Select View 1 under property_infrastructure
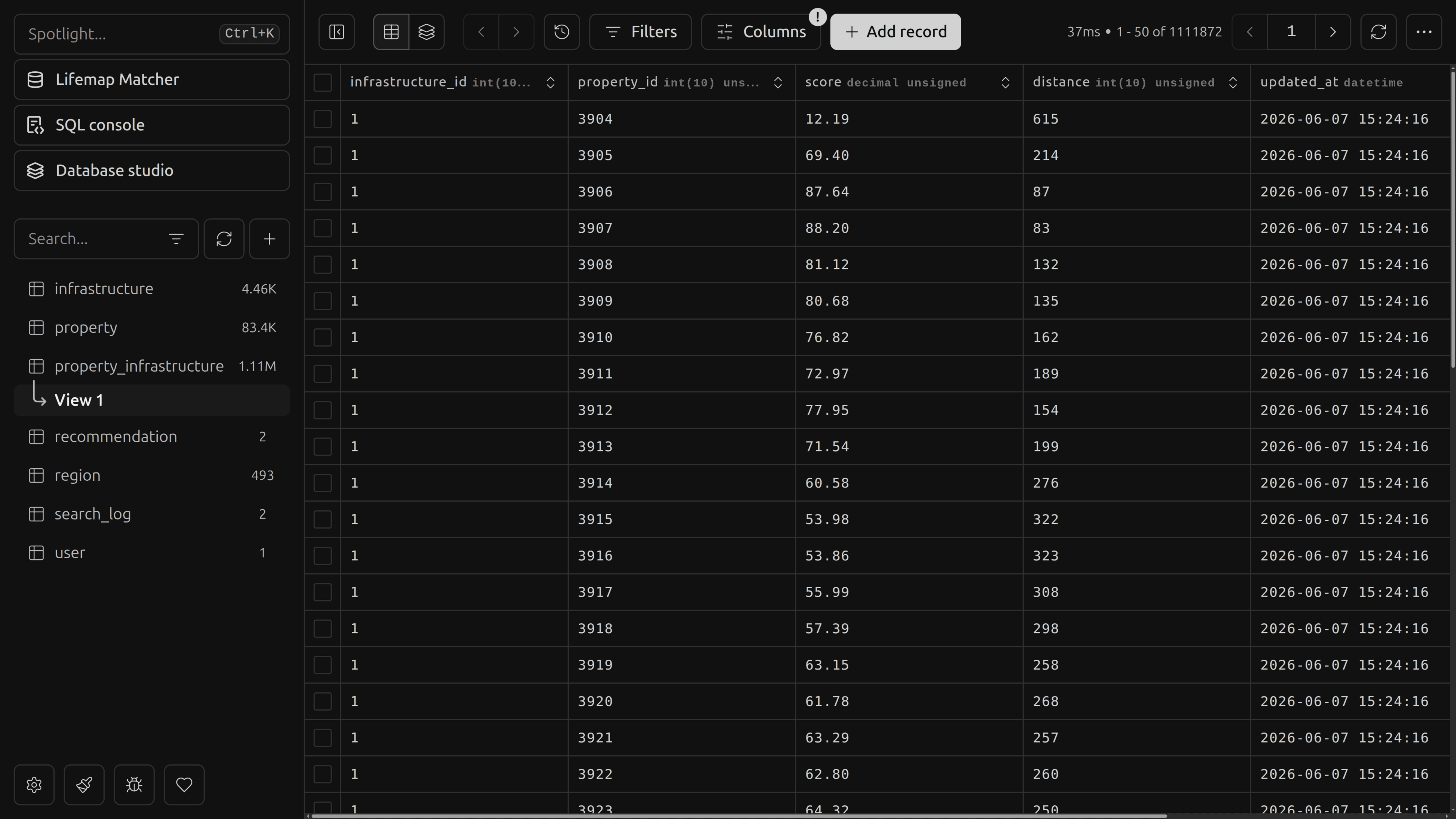 152,400
